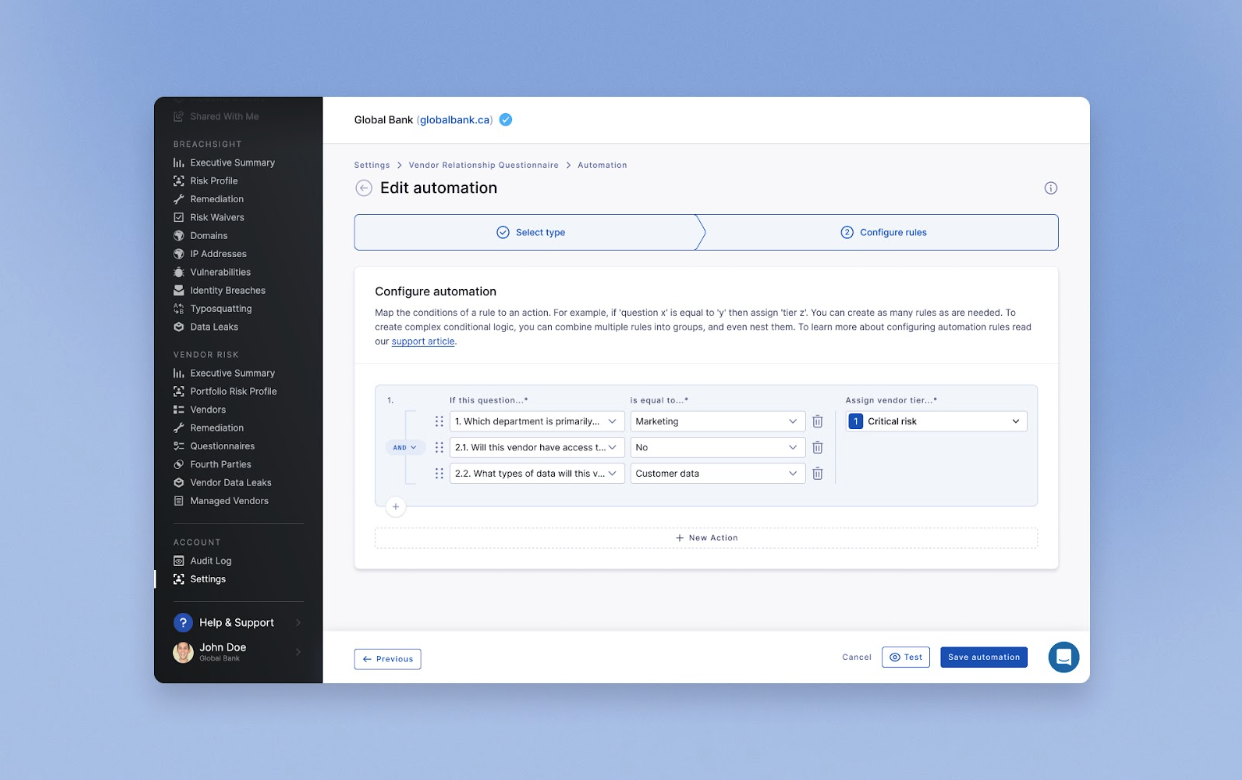
Task: Expand the John Doe account chevron
Action: pyautogui.click(x=298, y=652)
